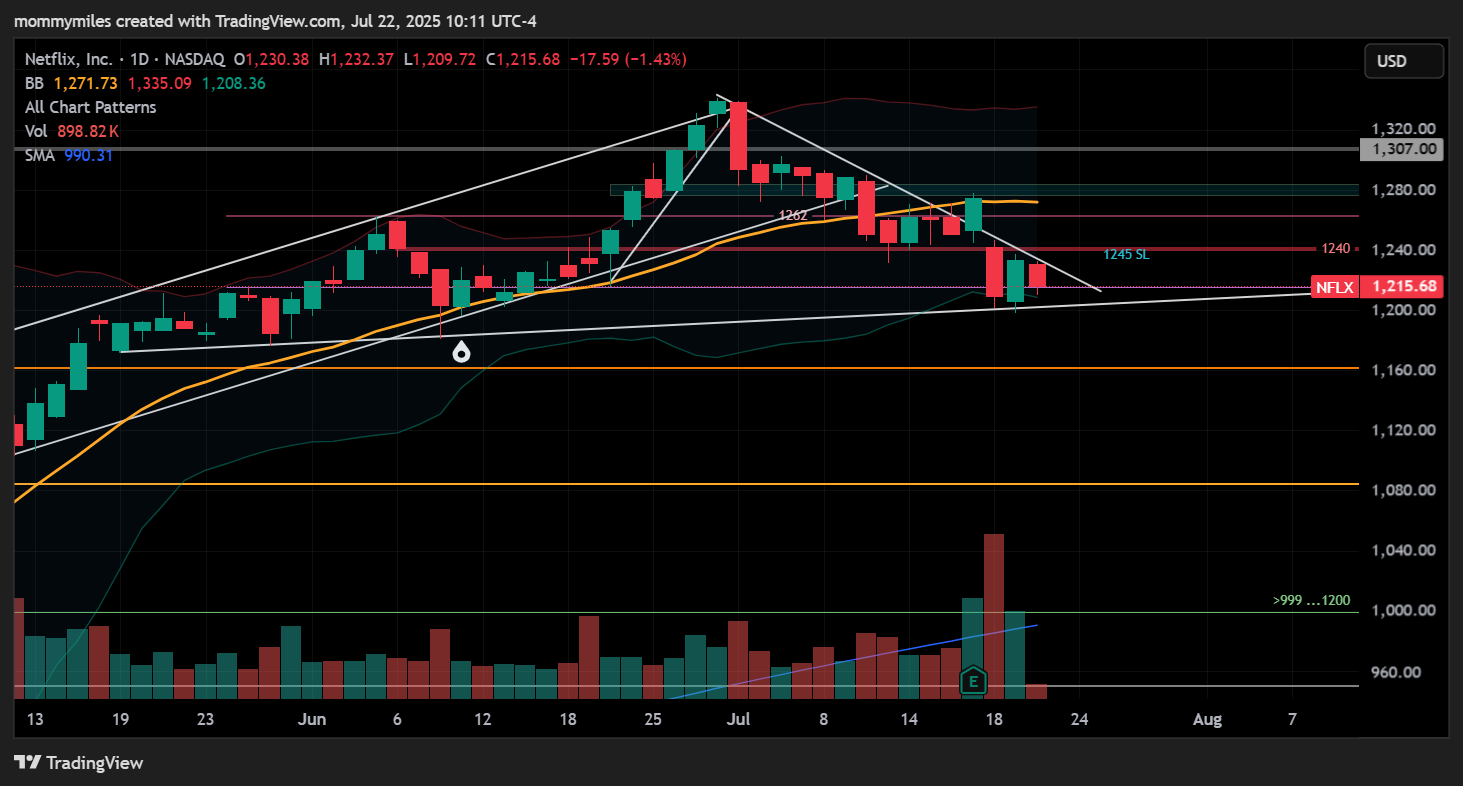
Task: Click the Jul date axis label
Action: click(740, 719)
